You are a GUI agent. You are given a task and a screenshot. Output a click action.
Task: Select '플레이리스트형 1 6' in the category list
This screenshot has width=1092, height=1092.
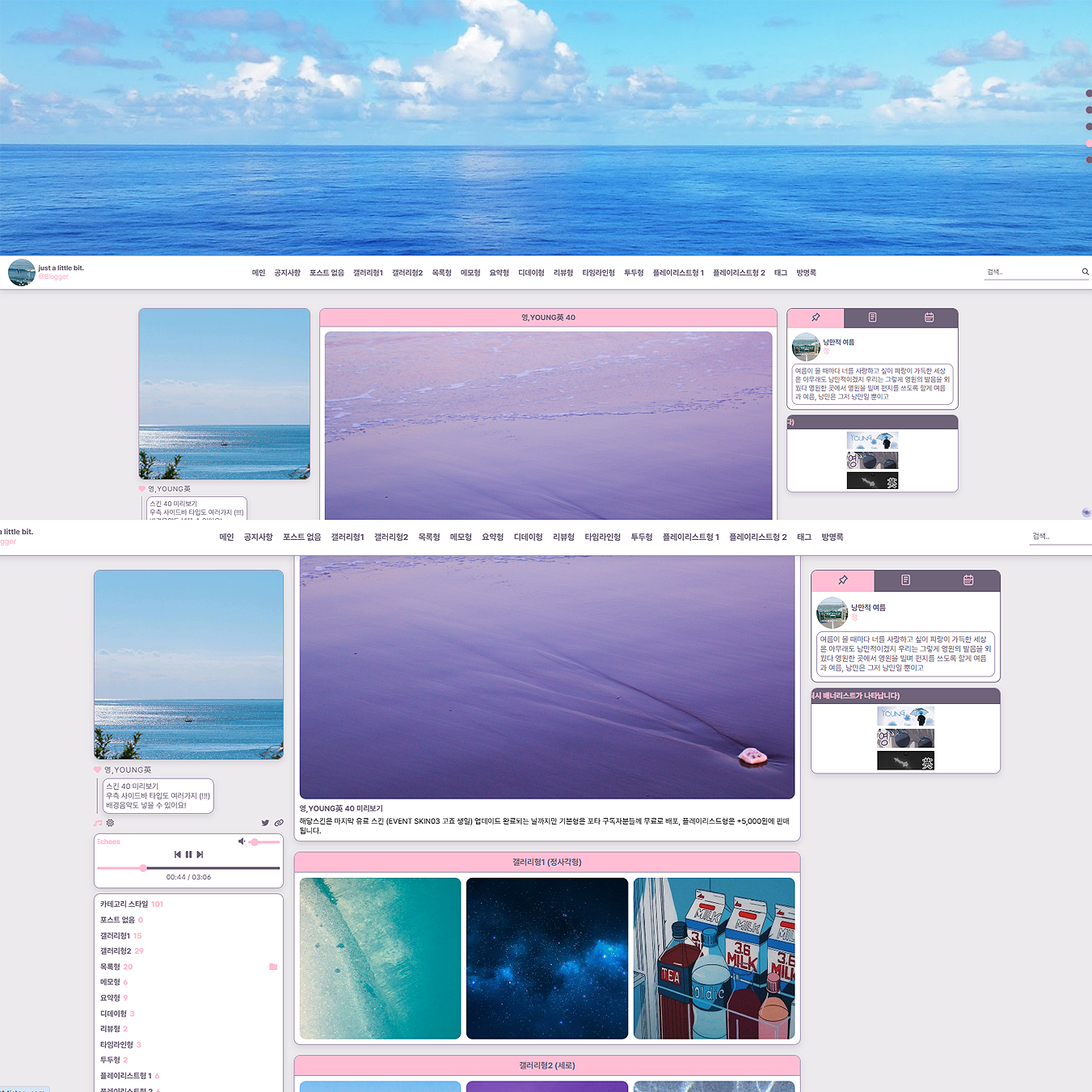[129, 1076]
